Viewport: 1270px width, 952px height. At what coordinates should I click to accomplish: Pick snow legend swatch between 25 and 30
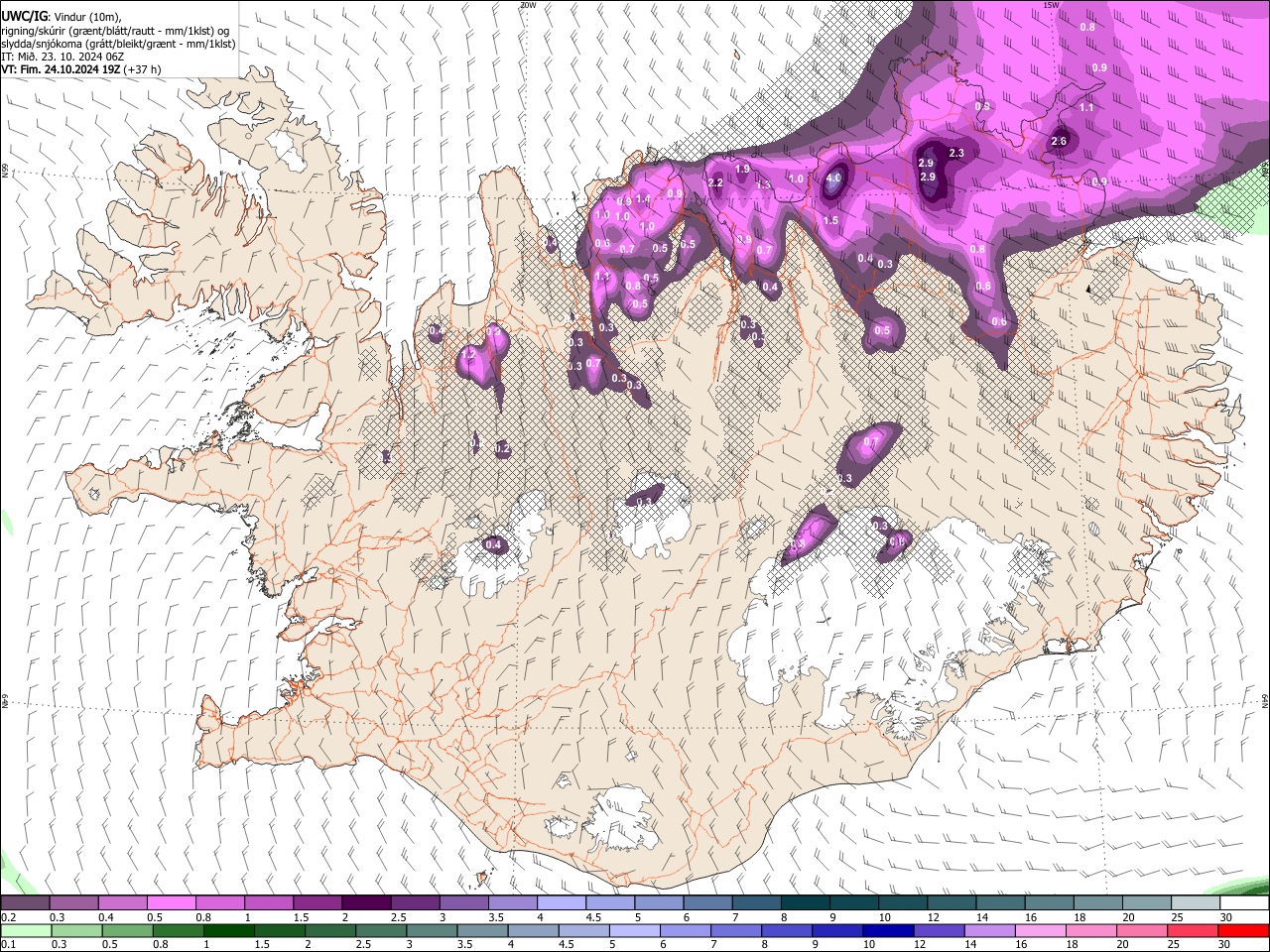[x=1196, y=903]
